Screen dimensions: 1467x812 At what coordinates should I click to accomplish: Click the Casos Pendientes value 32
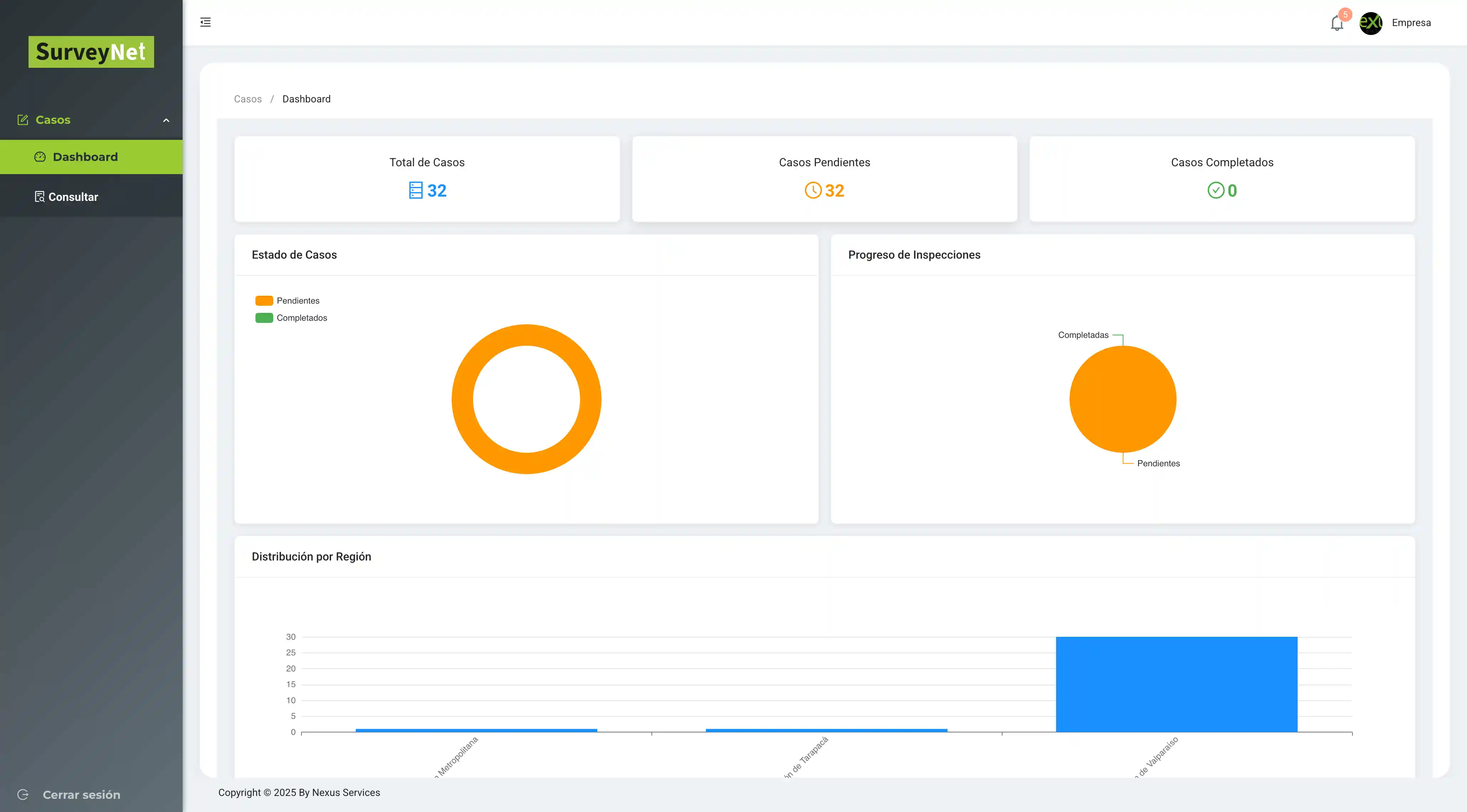tap(834, 190)
